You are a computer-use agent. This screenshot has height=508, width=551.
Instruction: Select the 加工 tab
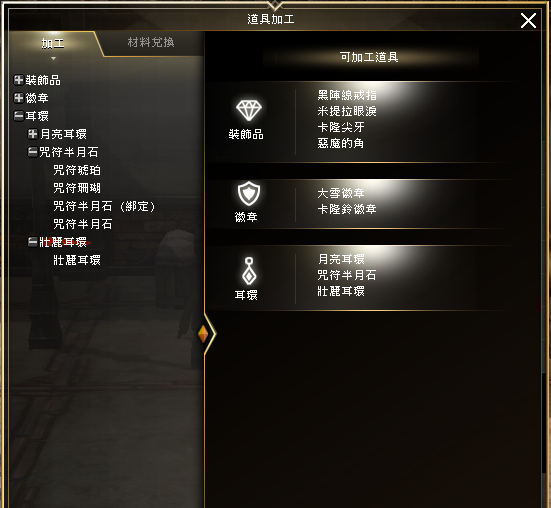(x=53, y=44)
